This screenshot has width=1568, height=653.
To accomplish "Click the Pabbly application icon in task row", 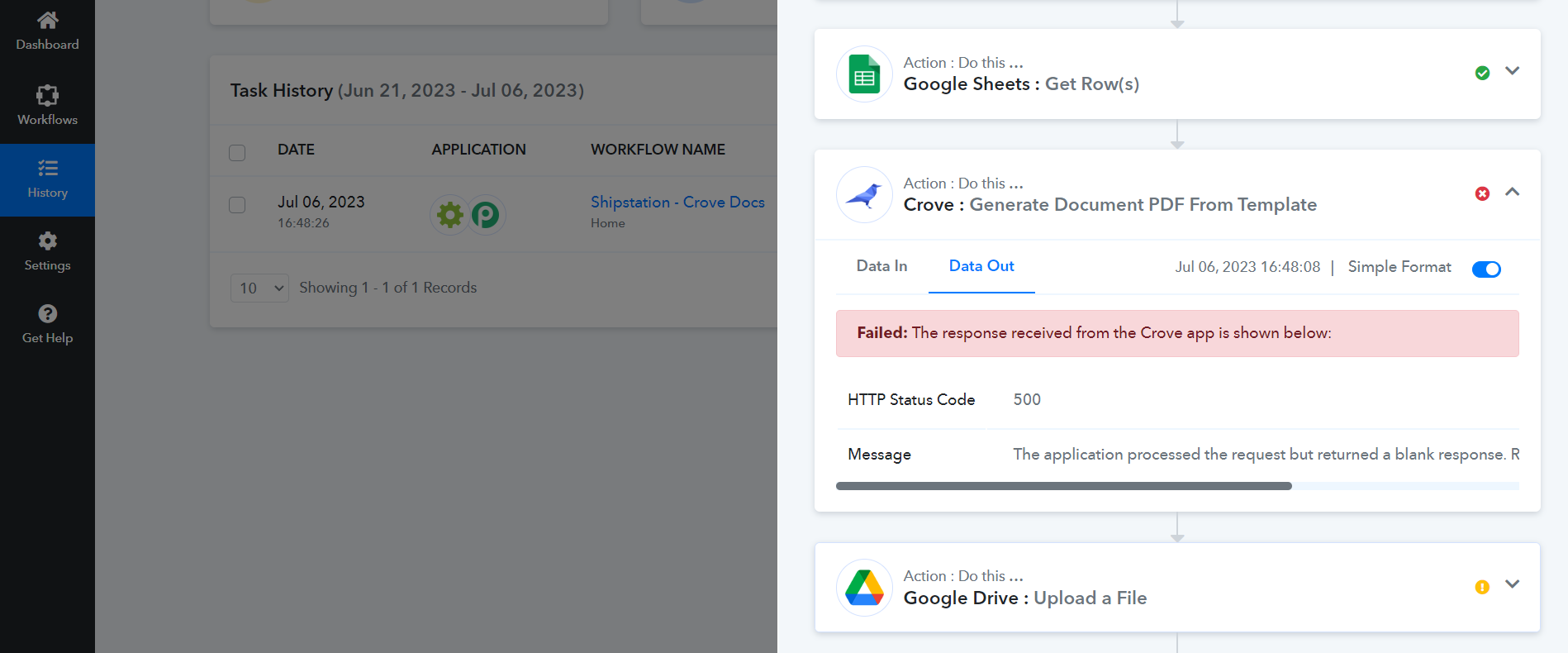I will pyautogui.click(x=486, y=215).
